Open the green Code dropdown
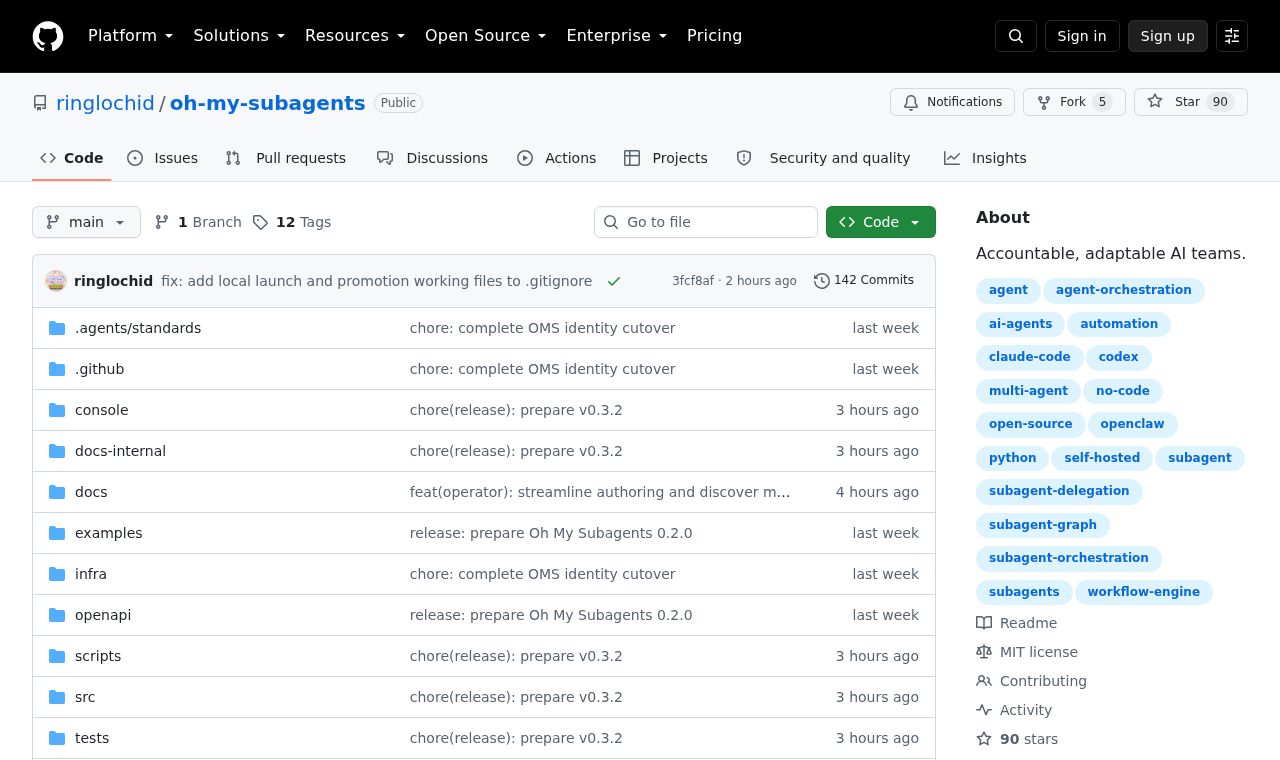Screen dimensions: 1280x760 (x=881, y=222)
